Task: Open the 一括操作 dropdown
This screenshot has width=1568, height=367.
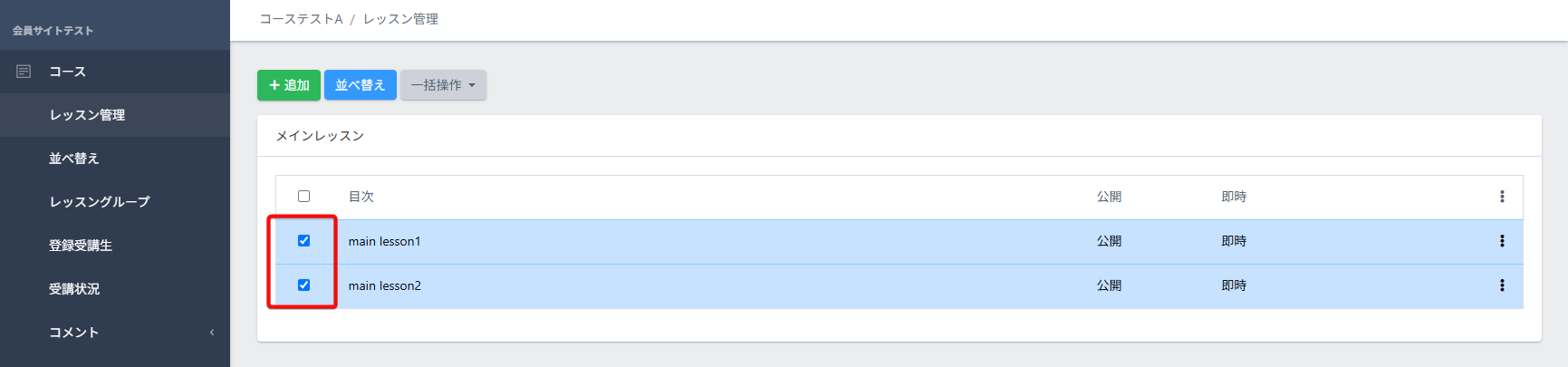Action: click(x=443, y=85)
